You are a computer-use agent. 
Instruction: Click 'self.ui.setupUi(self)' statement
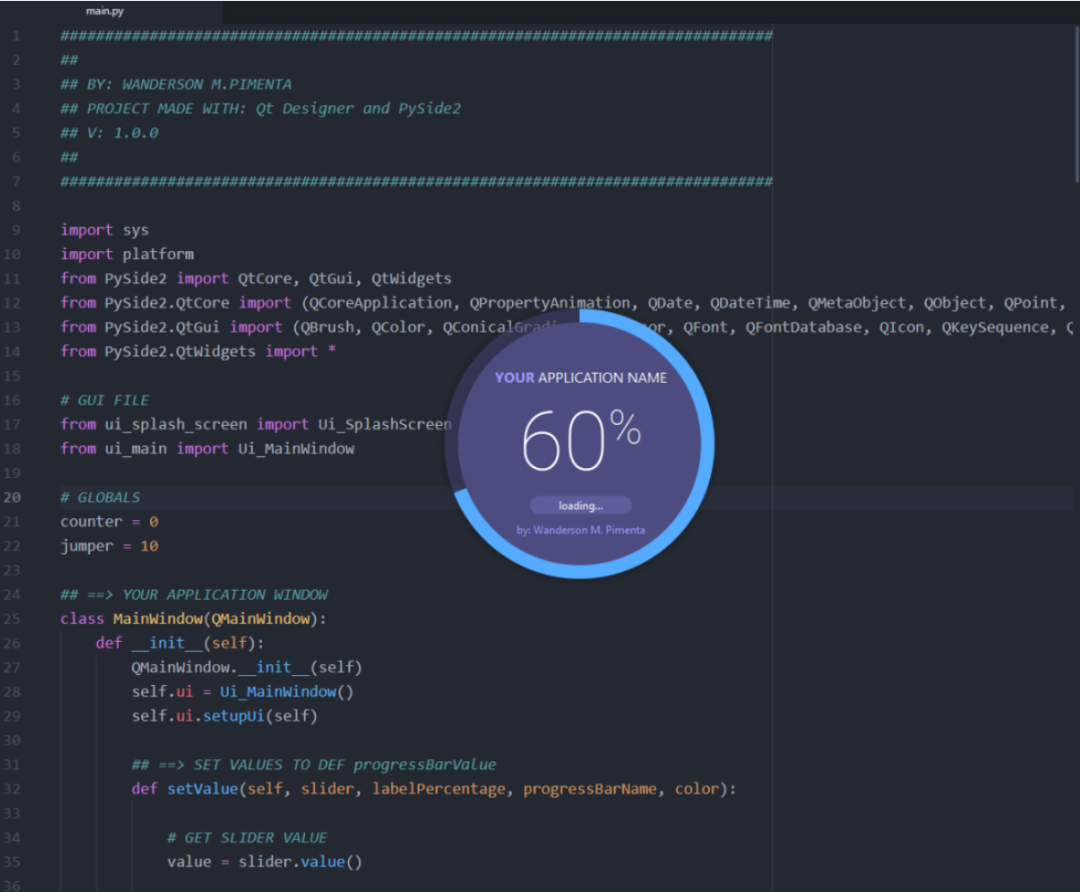pyautogui.click(x=224, y=716)
